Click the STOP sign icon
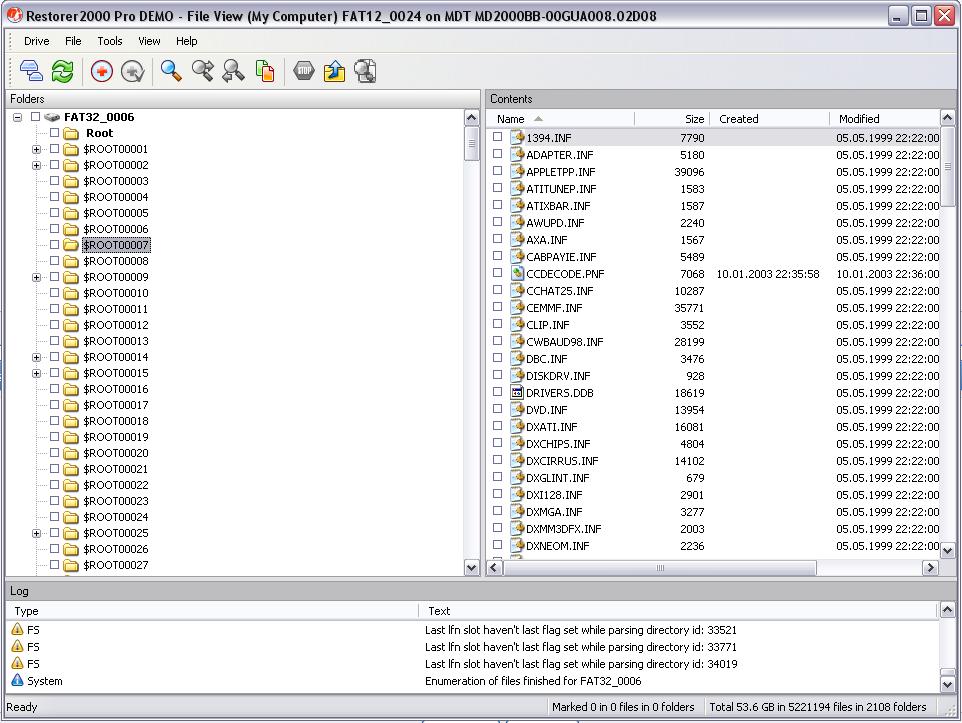The width and height of the screenshot is (962, 723). tap(304, 71)
